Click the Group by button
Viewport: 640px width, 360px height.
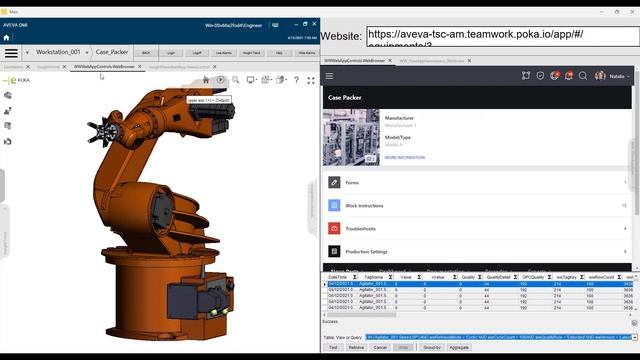point(432,348)
